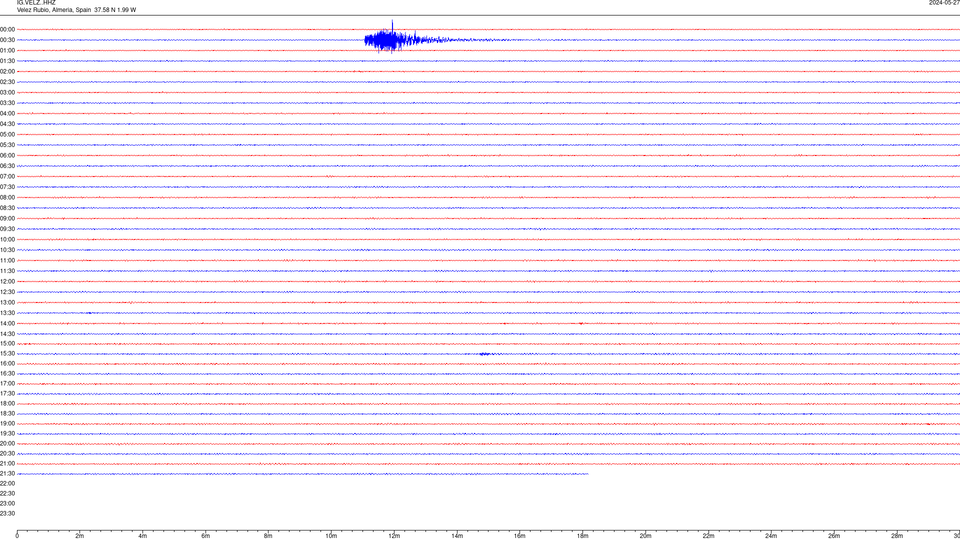This screenshot has width=960, height=540.
Task: Click the 09:00 time label
Action: (x=7, y=219)
